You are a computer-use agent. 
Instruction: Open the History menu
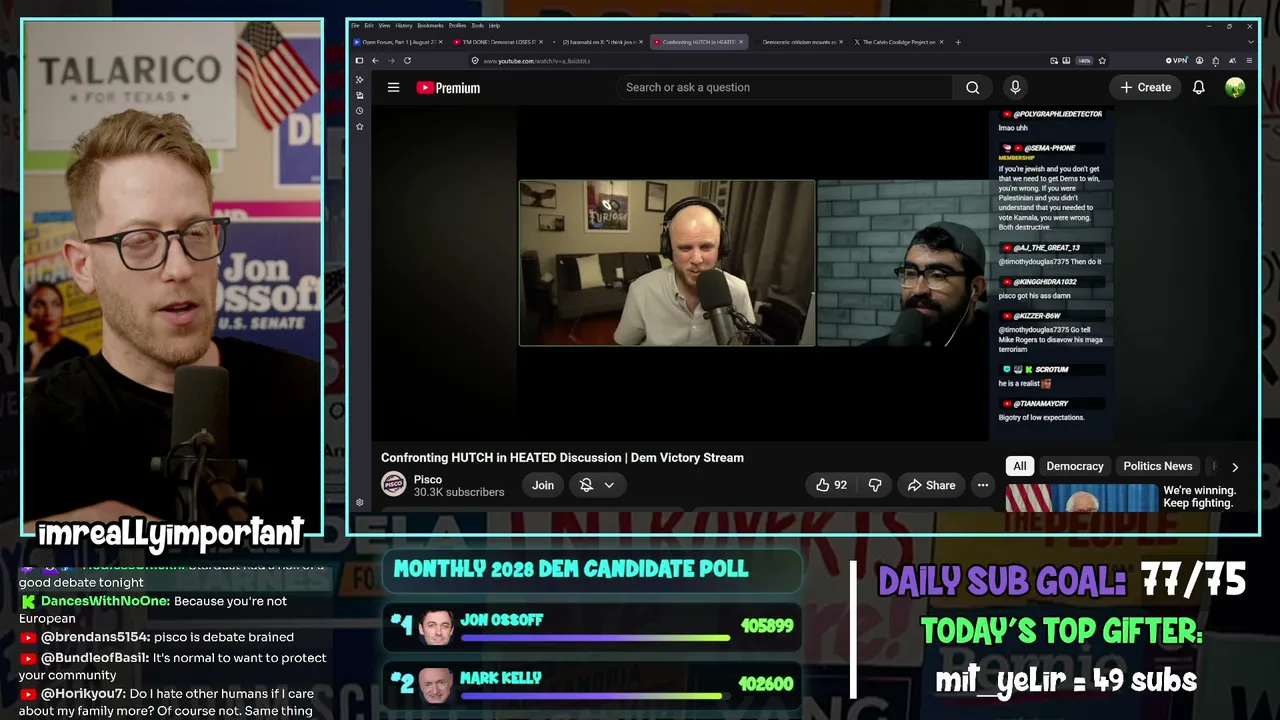pos(404,25)
